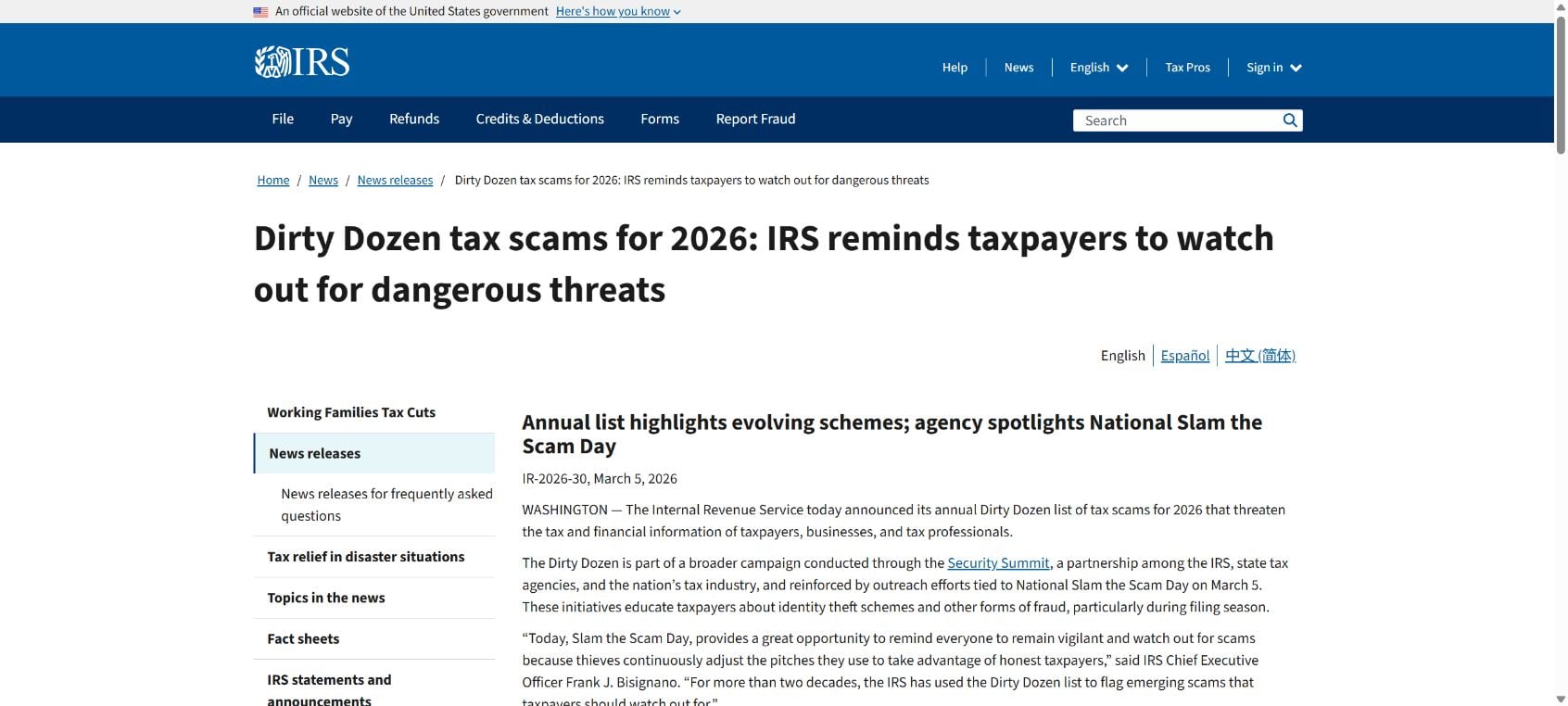
Task: Open the English language dropdown
Action: click(1099, 68)
